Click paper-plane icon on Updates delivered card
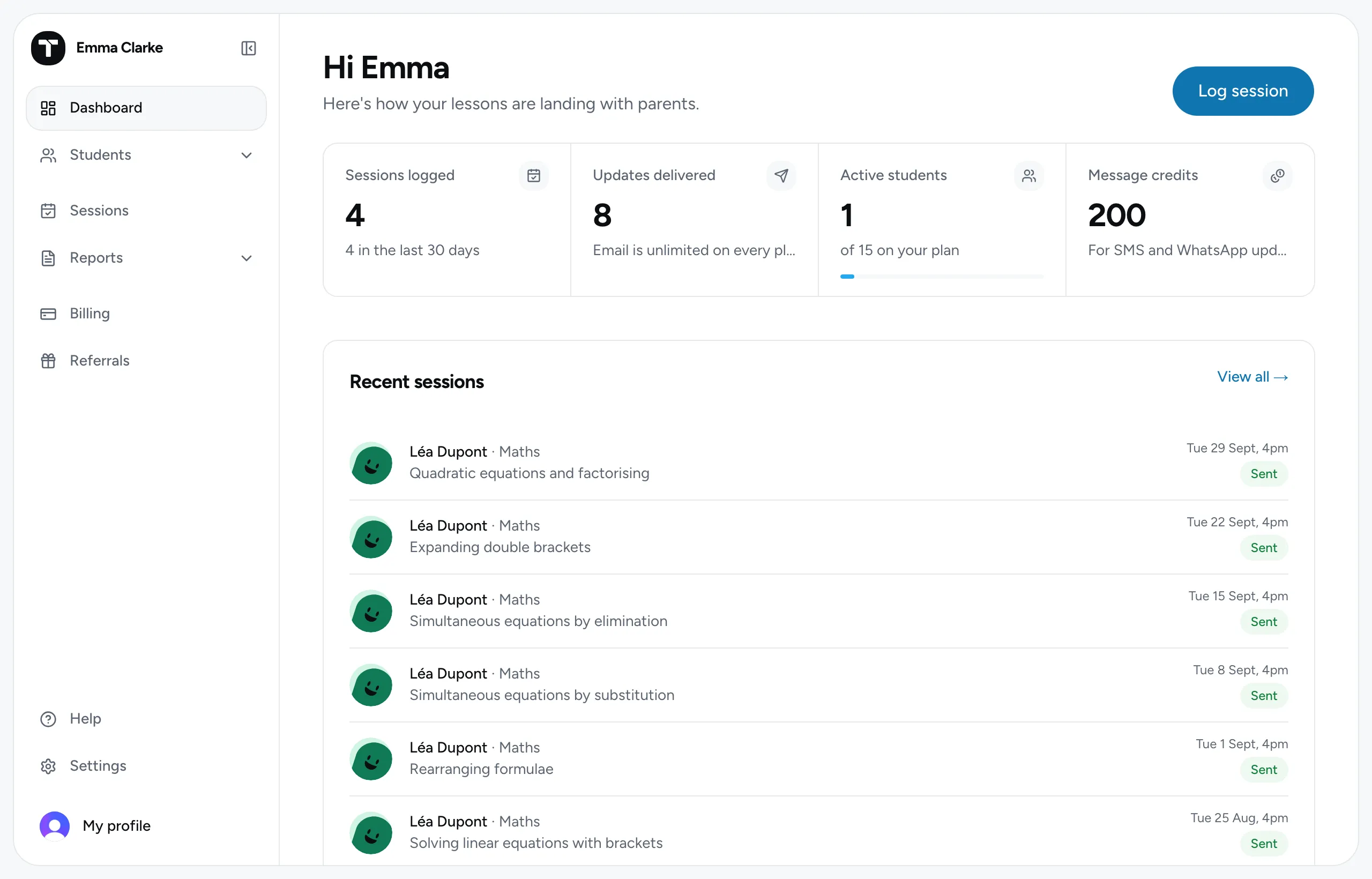 pyautogui.click(x=781, y=175)
